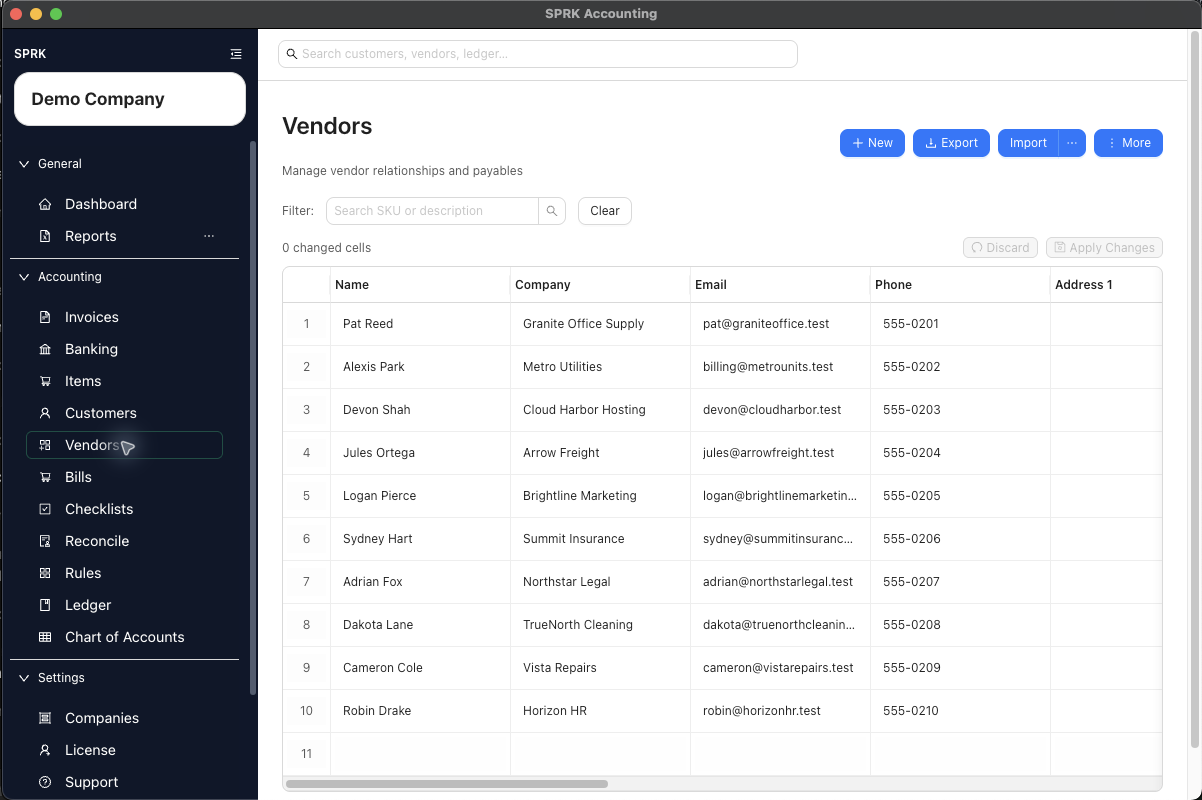Go to the Reports page
The image size is (1202, 800).
click(91, 236)
